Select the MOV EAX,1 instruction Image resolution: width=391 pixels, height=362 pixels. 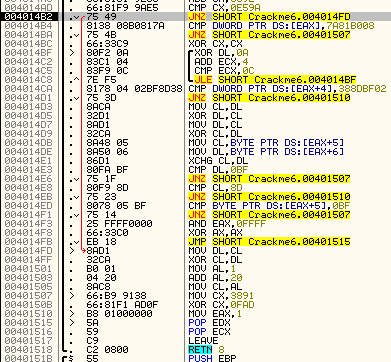click(215, 314)
